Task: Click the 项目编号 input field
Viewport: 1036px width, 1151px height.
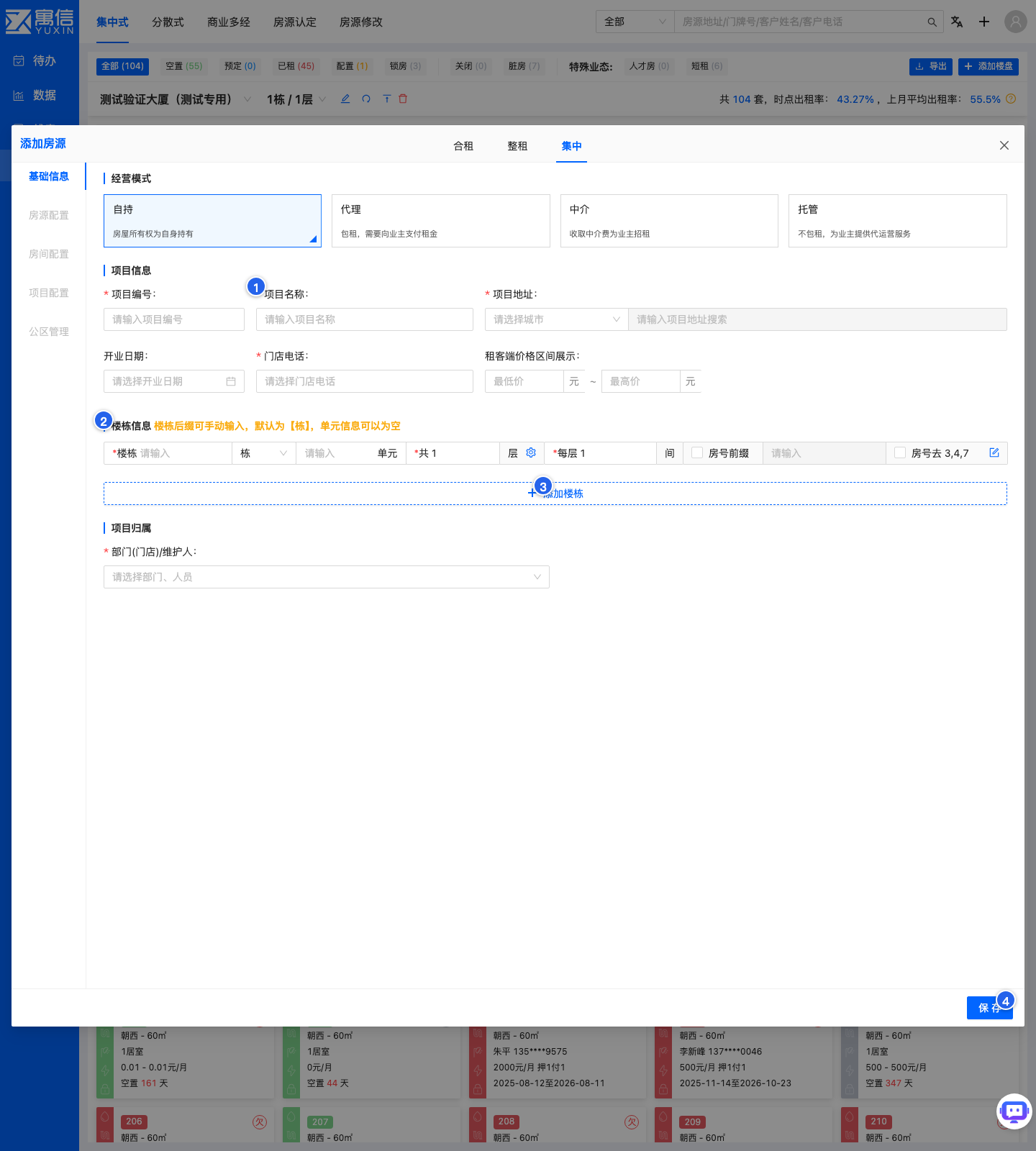Action: (174, 319)
